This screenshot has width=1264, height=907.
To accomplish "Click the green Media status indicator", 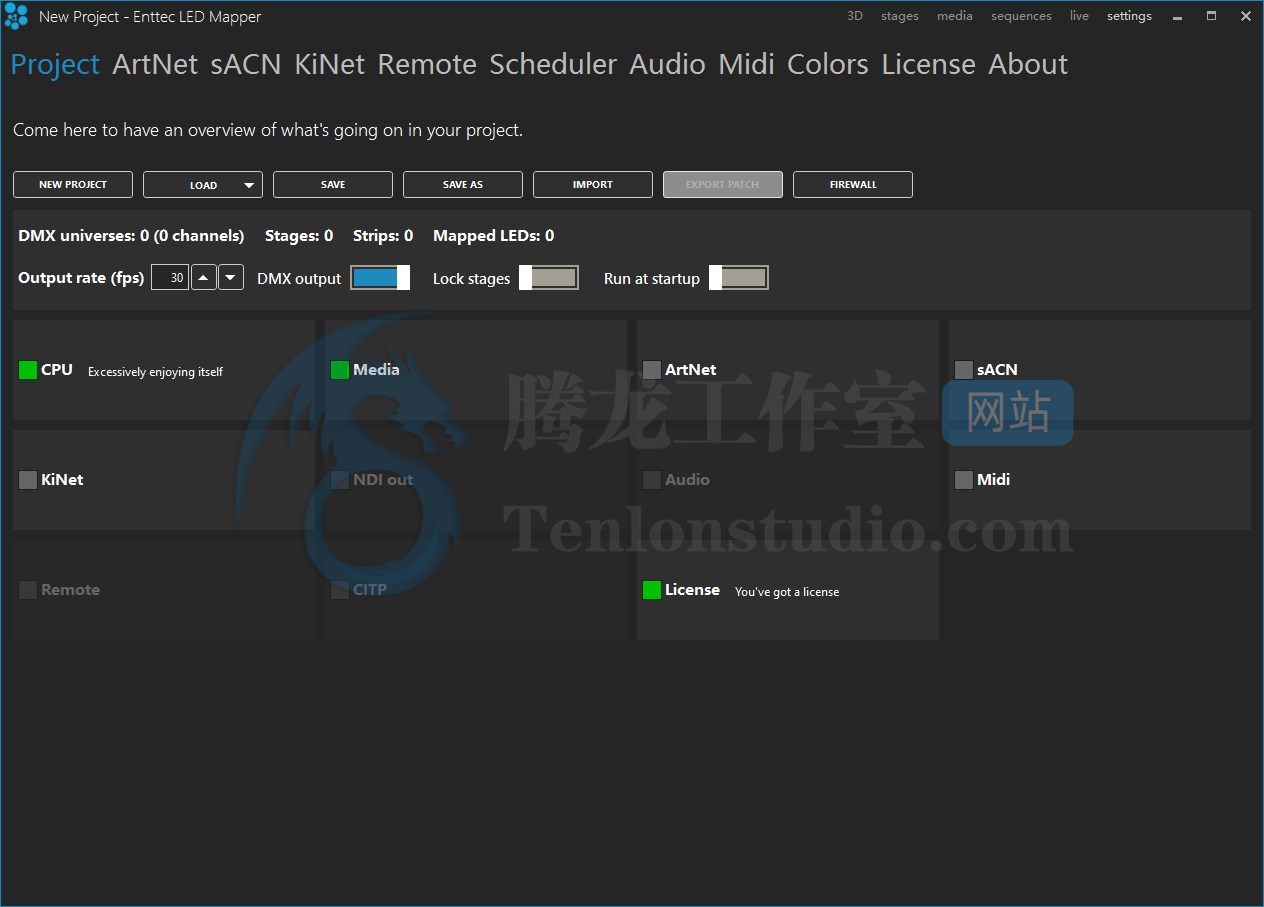I will [x=340, y=370].
